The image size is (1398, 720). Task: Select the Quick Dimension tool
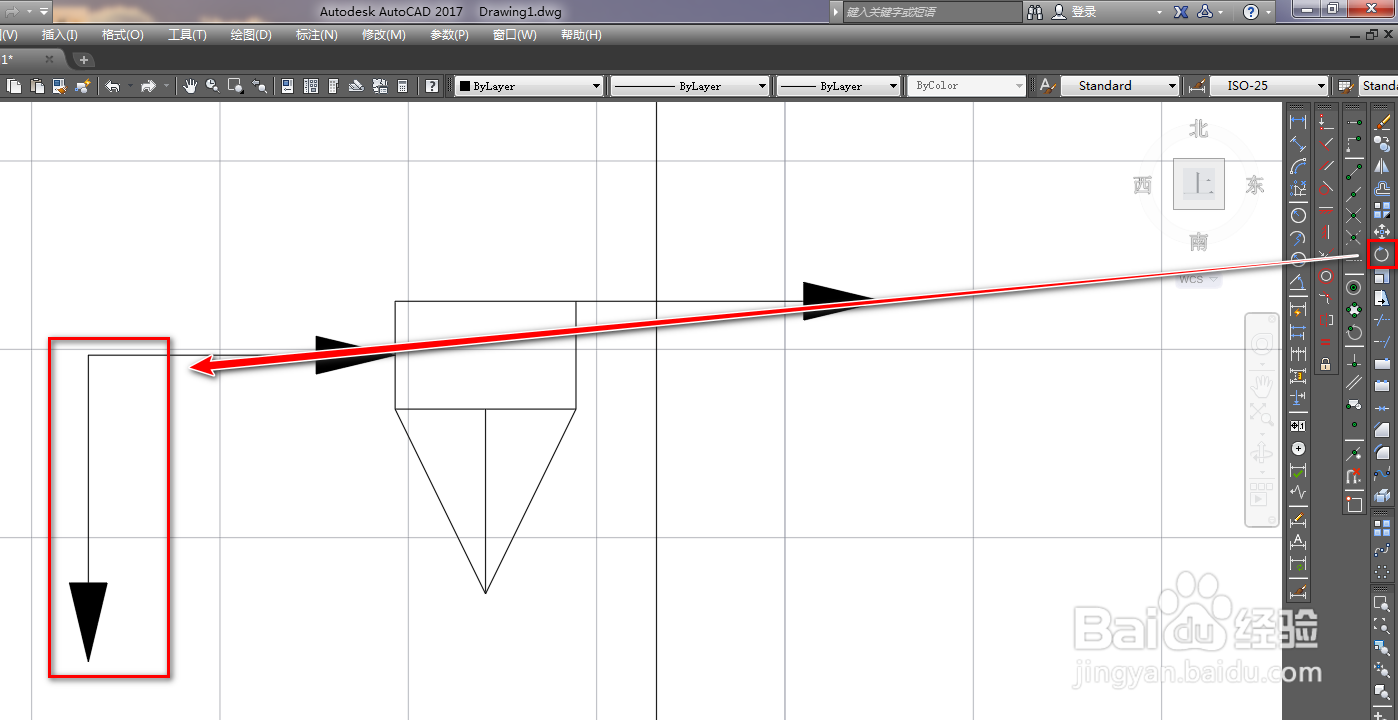tap(1299, 311)
